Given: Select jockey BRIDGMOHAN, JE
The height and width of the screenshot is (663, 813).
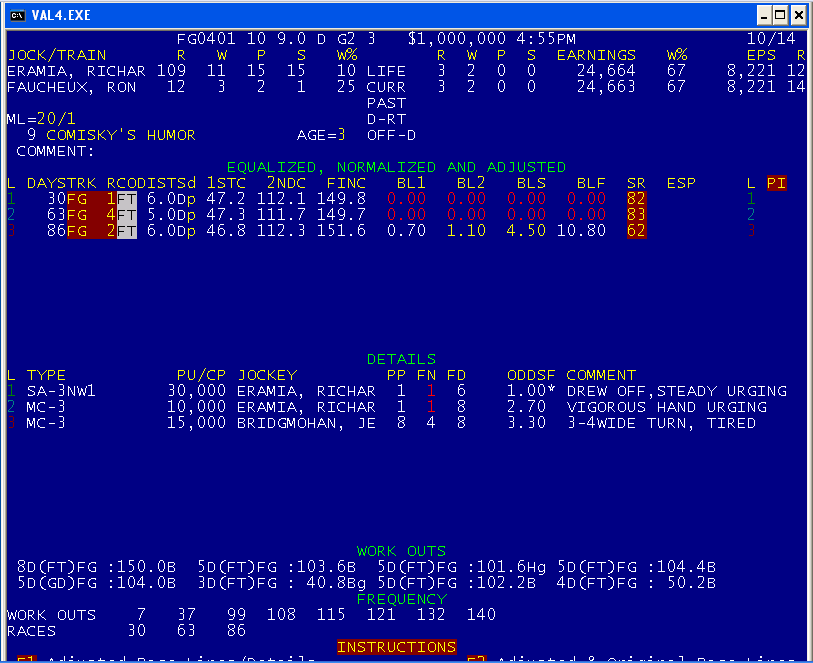Looking at the screenshot, I should [306, 424].
